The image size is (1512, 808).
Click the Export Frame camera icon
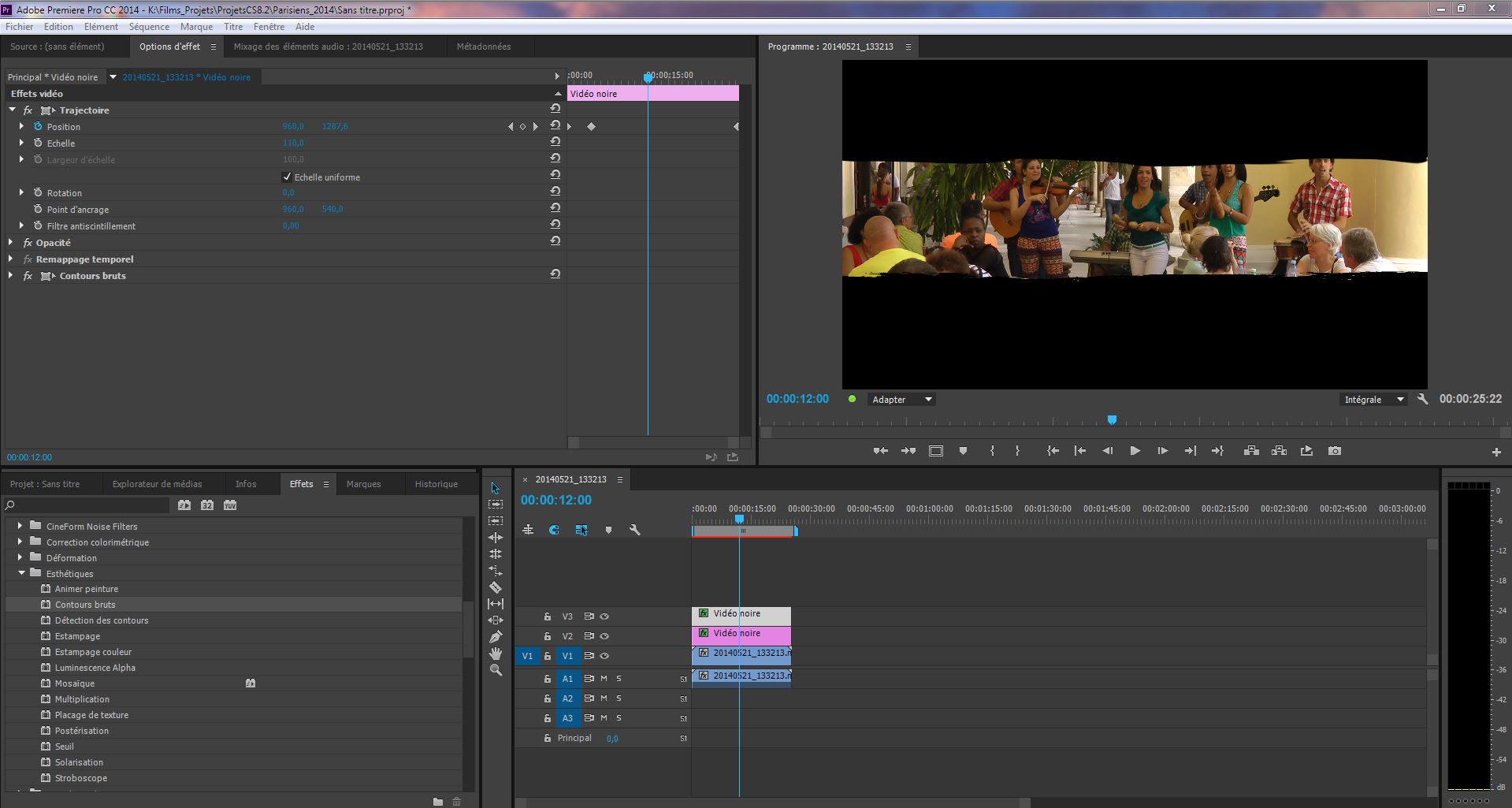(1334, 451)
